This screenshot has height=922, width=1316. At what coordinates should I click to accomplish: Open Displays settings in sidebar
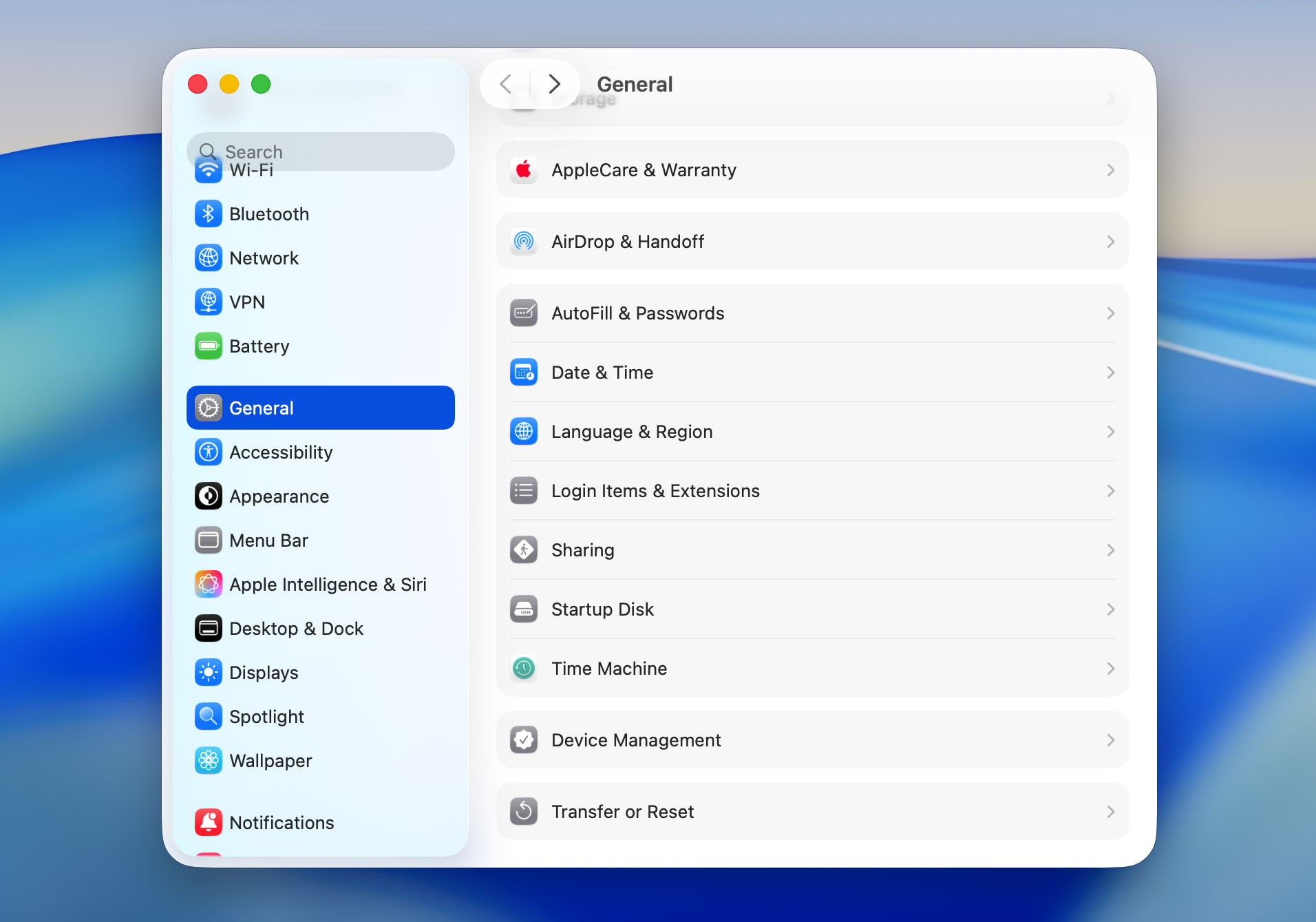[321, 673]
